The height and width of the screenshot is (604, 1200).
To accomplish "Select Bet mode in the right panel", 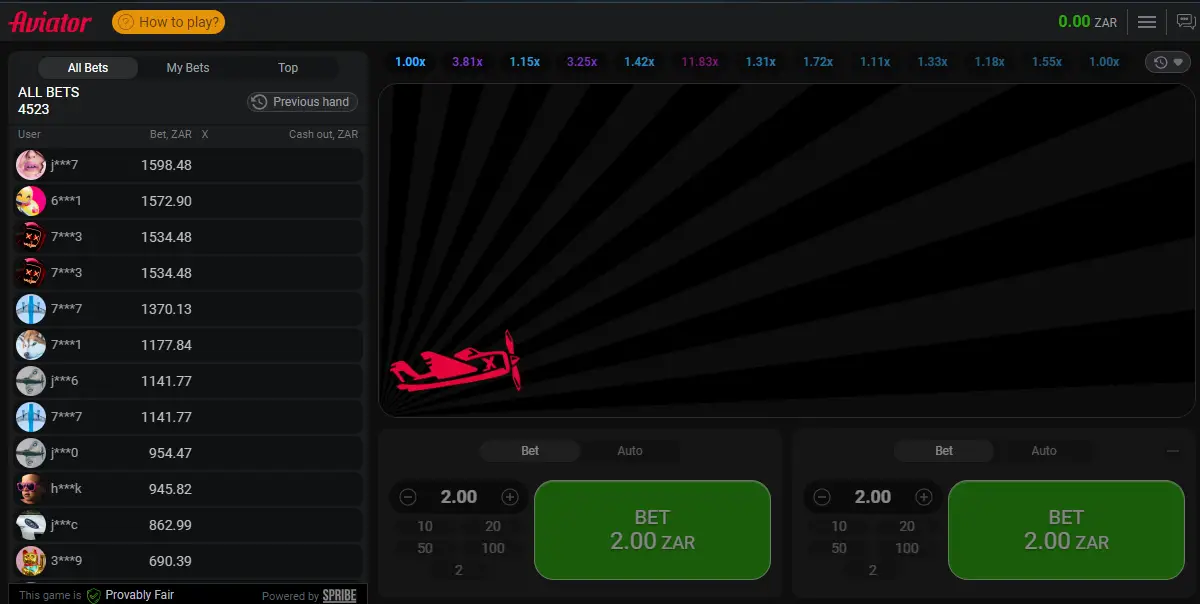I will pyautogui.click(x=944, y=451).
